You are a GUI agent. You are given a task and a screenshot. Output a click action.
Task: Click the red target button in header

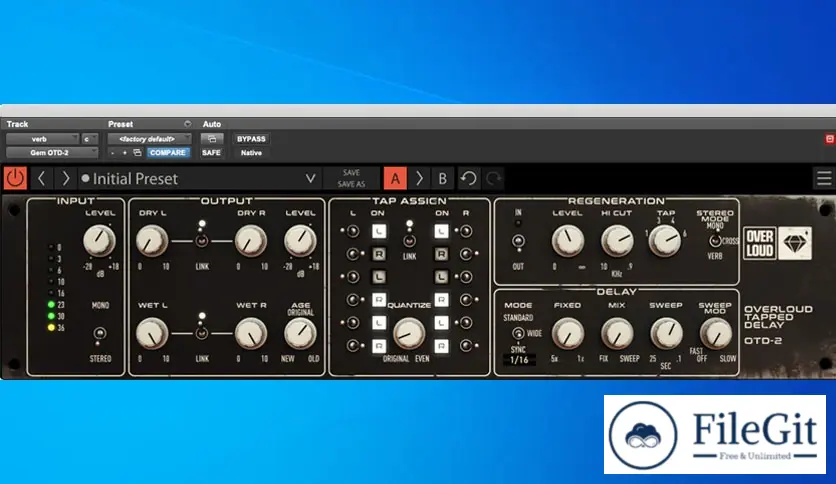tap(830, 139)
